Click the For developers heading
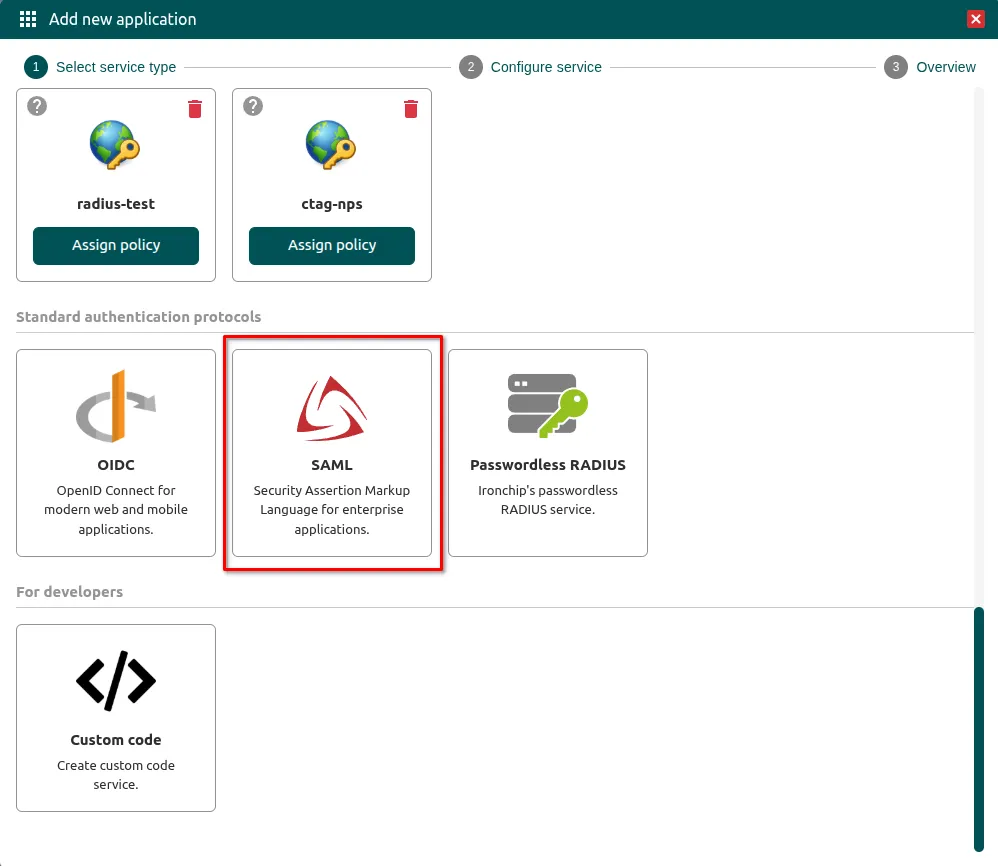Screen dimensions: 998x866 [69, 592]
